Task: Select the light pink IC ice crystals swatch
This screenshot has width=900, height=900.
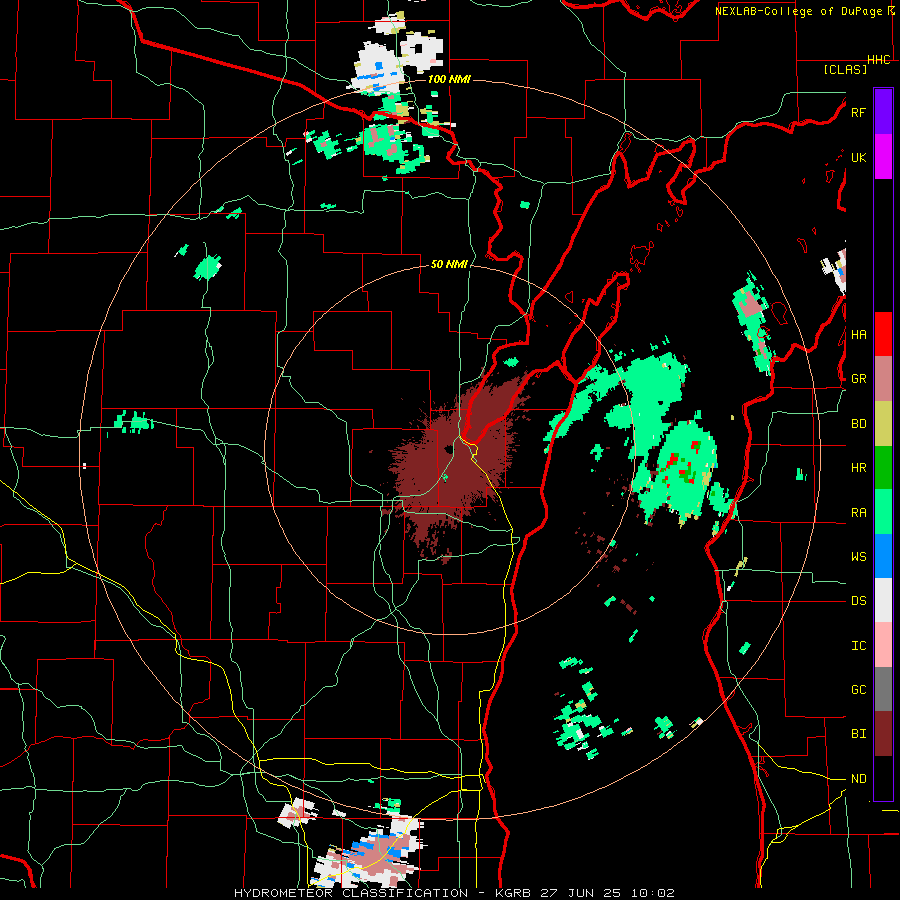Action: [883, 645]
